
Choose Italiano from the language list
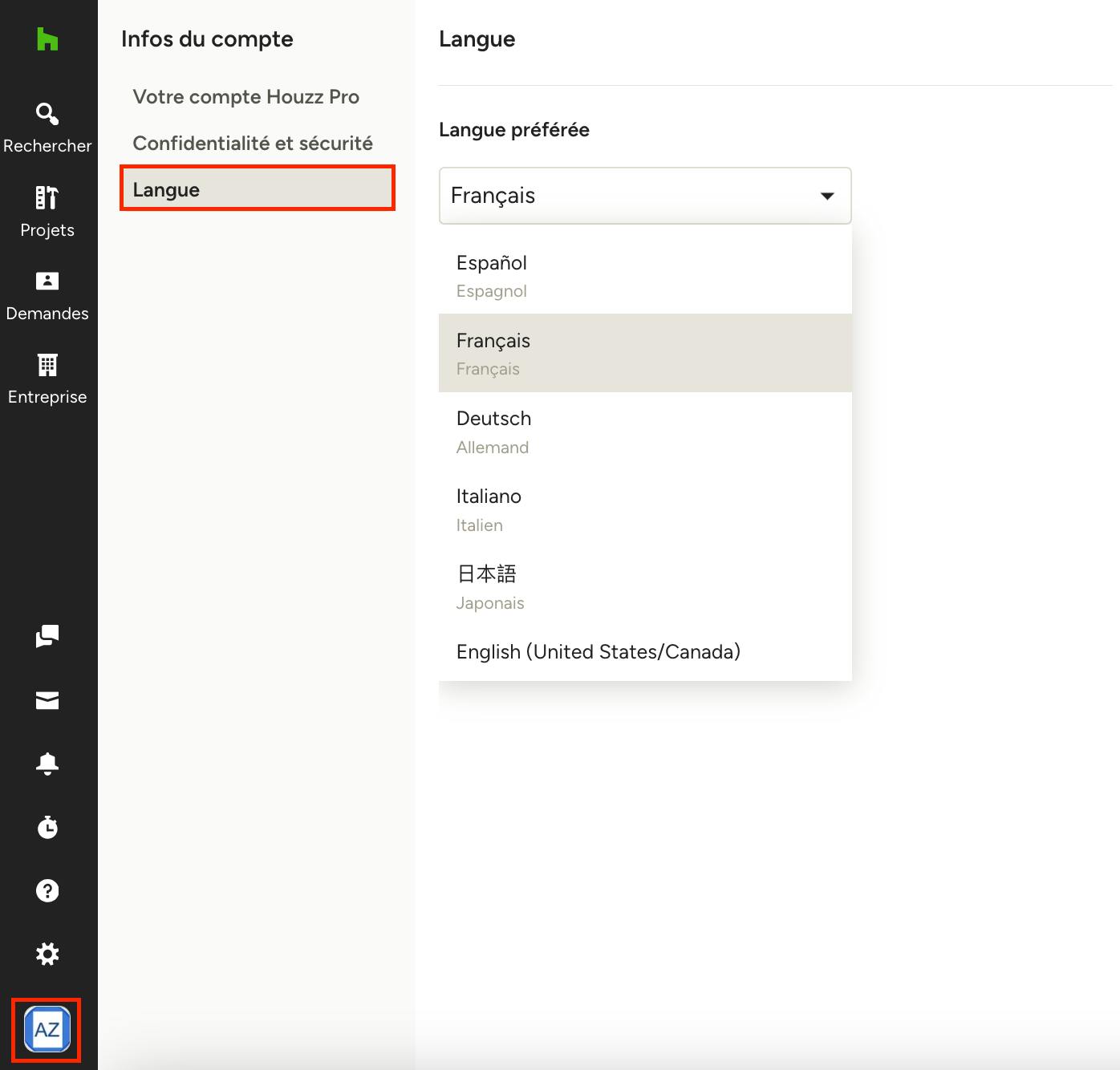coord(645,509)
